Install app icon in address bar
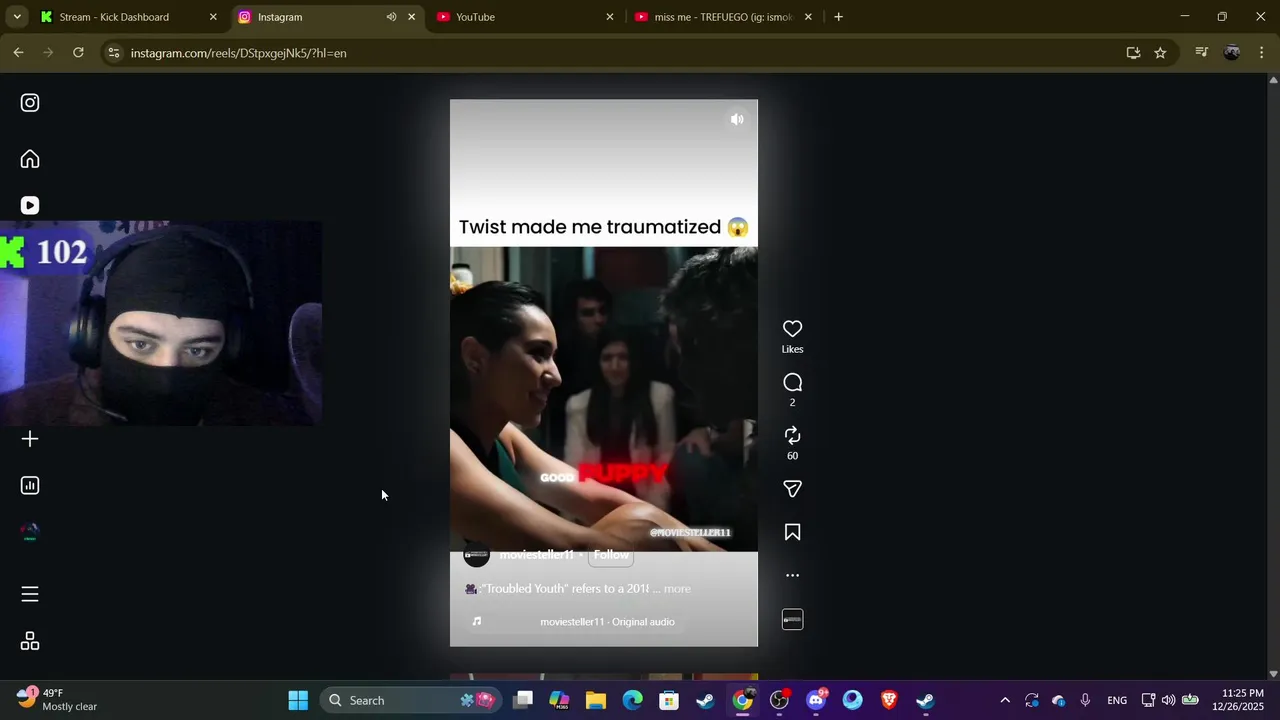The width and height of the screenshot is (1280, 720). [x=1133, y=53]
